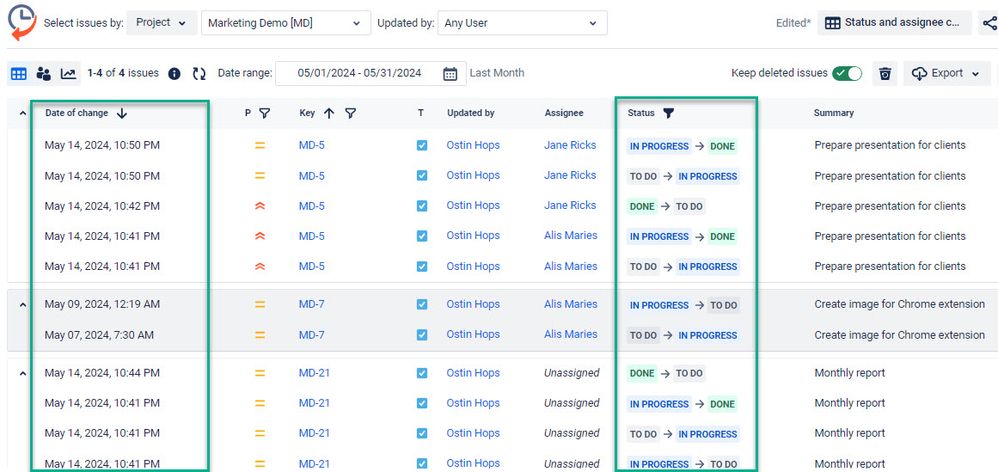This screenshot has width=998, height=472.
Task: Open the date range calendar picker
Action: (450, 74)
